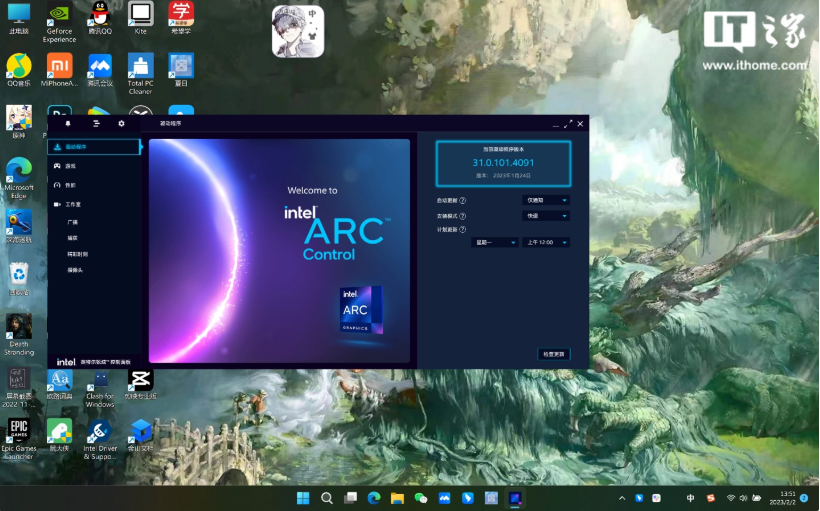Toggle the sidebar menu list icon
This screenshot has width=820, height=511.
click(96, 123)
